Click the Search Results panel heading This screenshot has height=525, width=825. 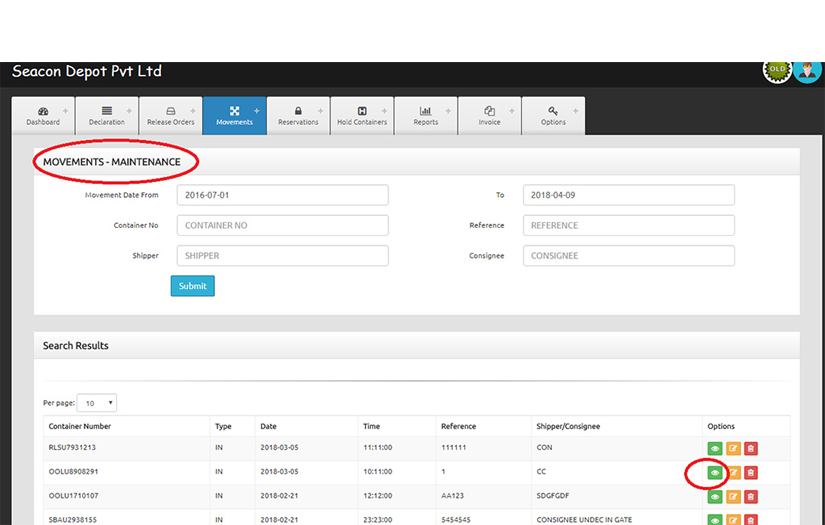76,346
